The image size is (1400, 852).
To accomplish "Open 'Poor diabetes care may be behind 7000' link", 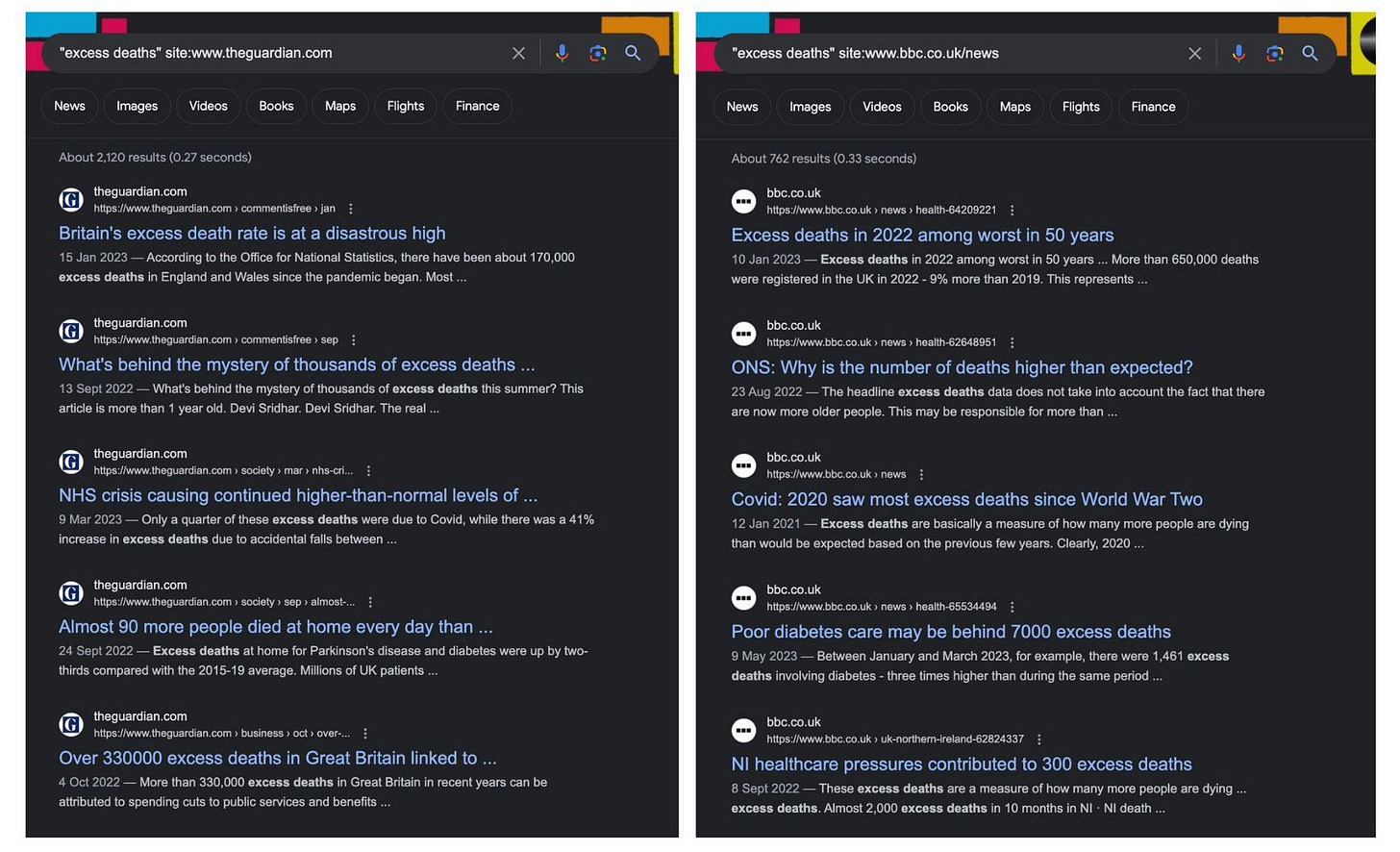I will pos(951,632).
